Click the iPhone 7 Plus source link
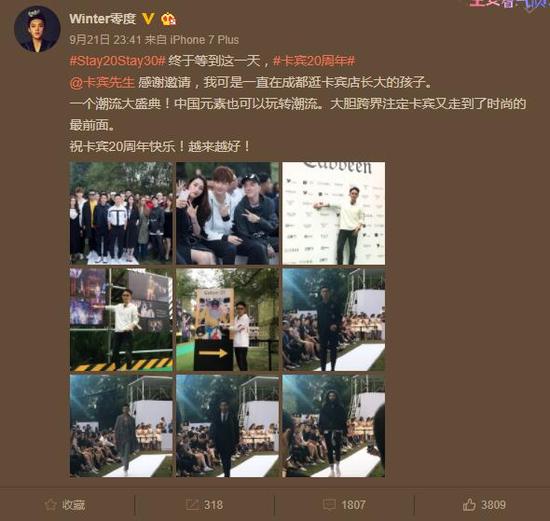 204,40
